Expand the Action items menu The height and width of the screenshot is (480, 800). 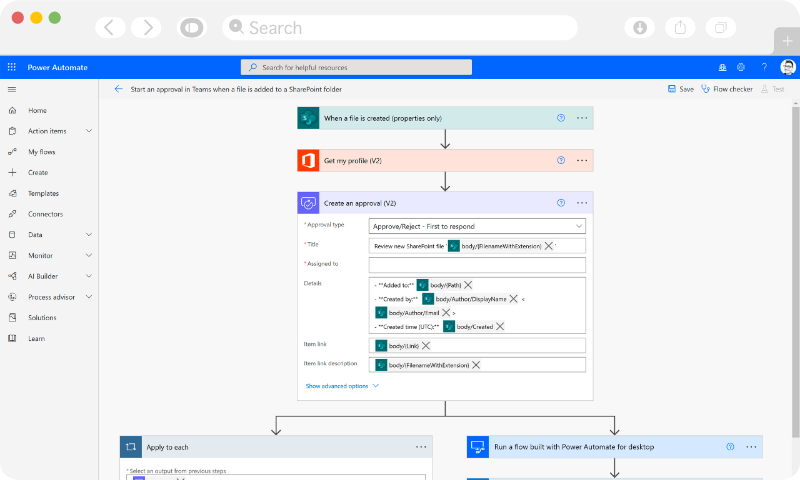89,131
